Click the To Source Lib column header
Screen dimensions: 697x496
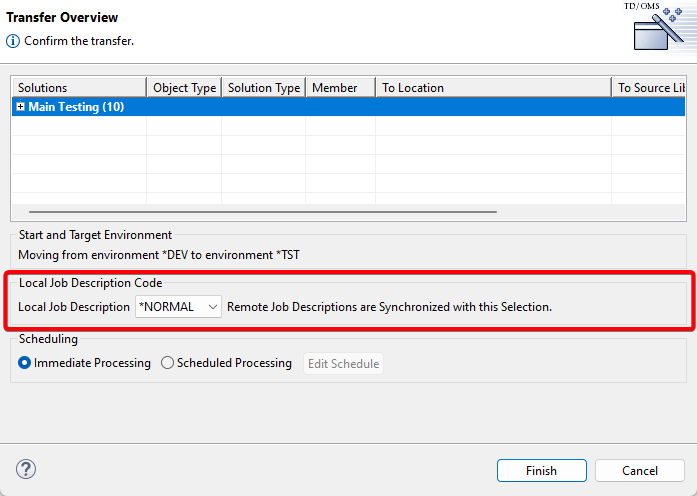(x=650, y=88)
